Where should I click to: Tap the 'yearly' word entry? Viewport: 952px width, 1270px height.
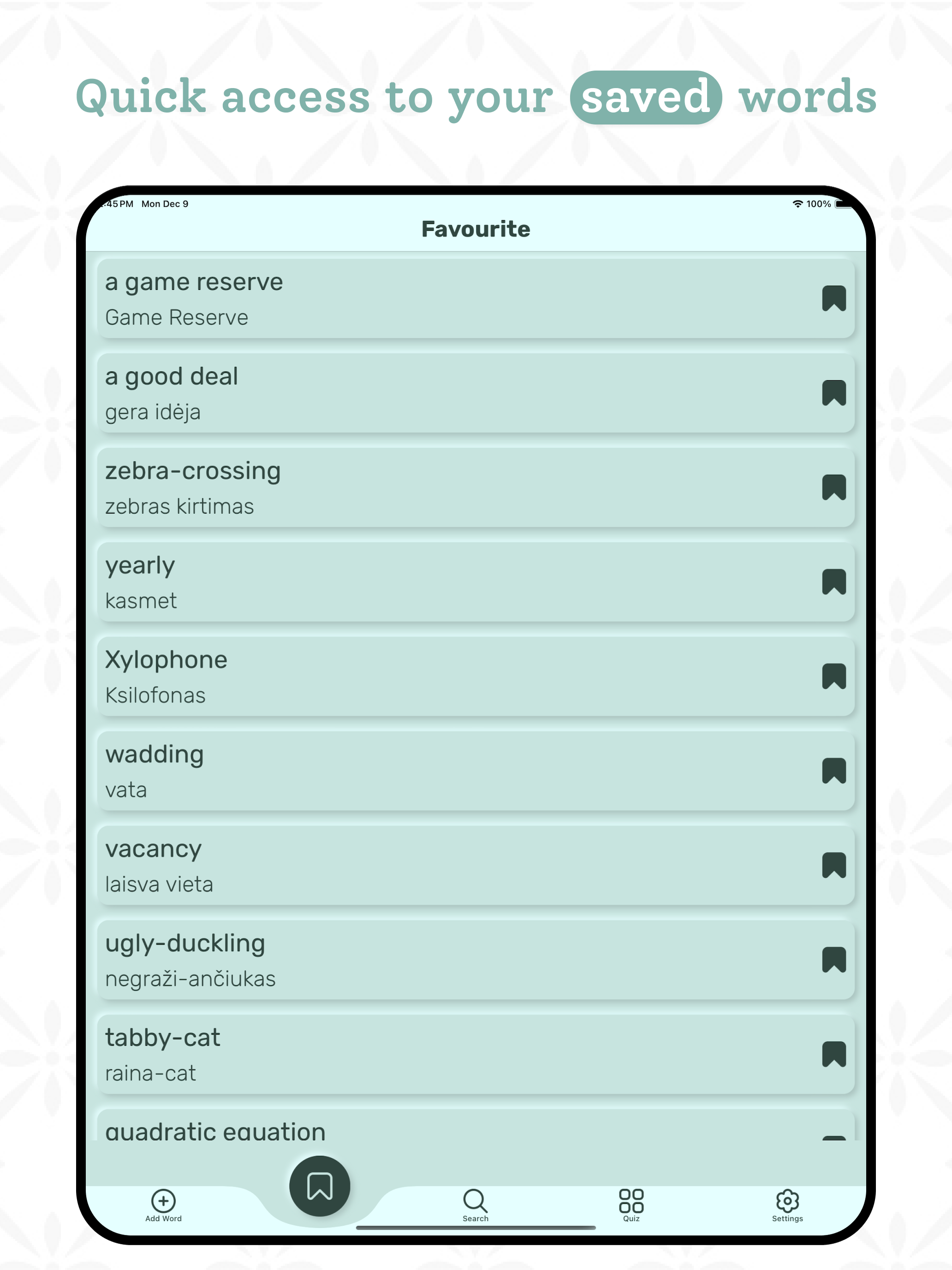[476, 582]
